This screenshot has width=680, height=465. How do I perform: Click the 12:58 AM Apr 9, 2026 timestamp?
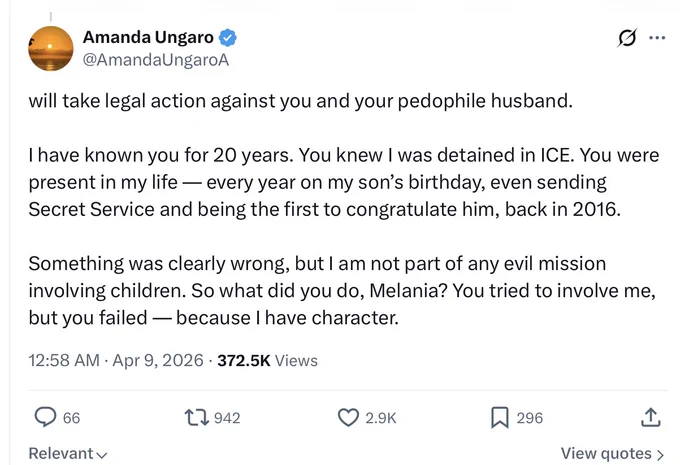pos(116,360)
